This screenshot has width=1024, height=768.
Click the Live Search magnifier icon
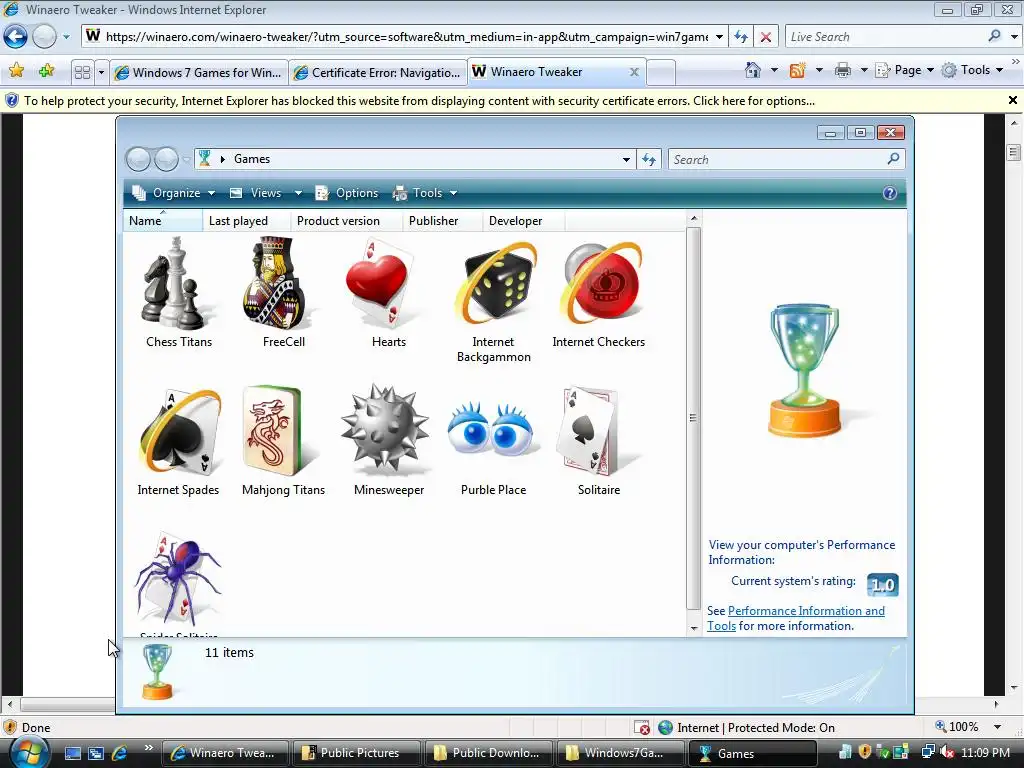click(995, 37)
